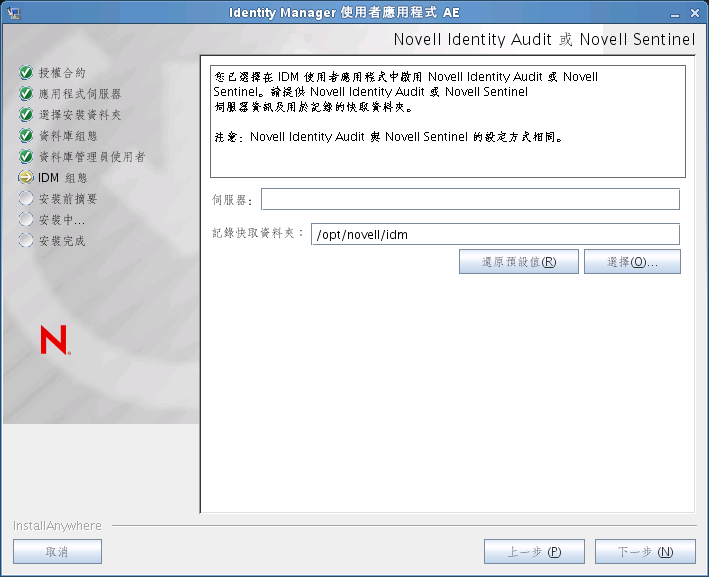Click the IDM 組態 step label
Image resolution: width=709 pixels, height=577 pixels.
point(62,178)
